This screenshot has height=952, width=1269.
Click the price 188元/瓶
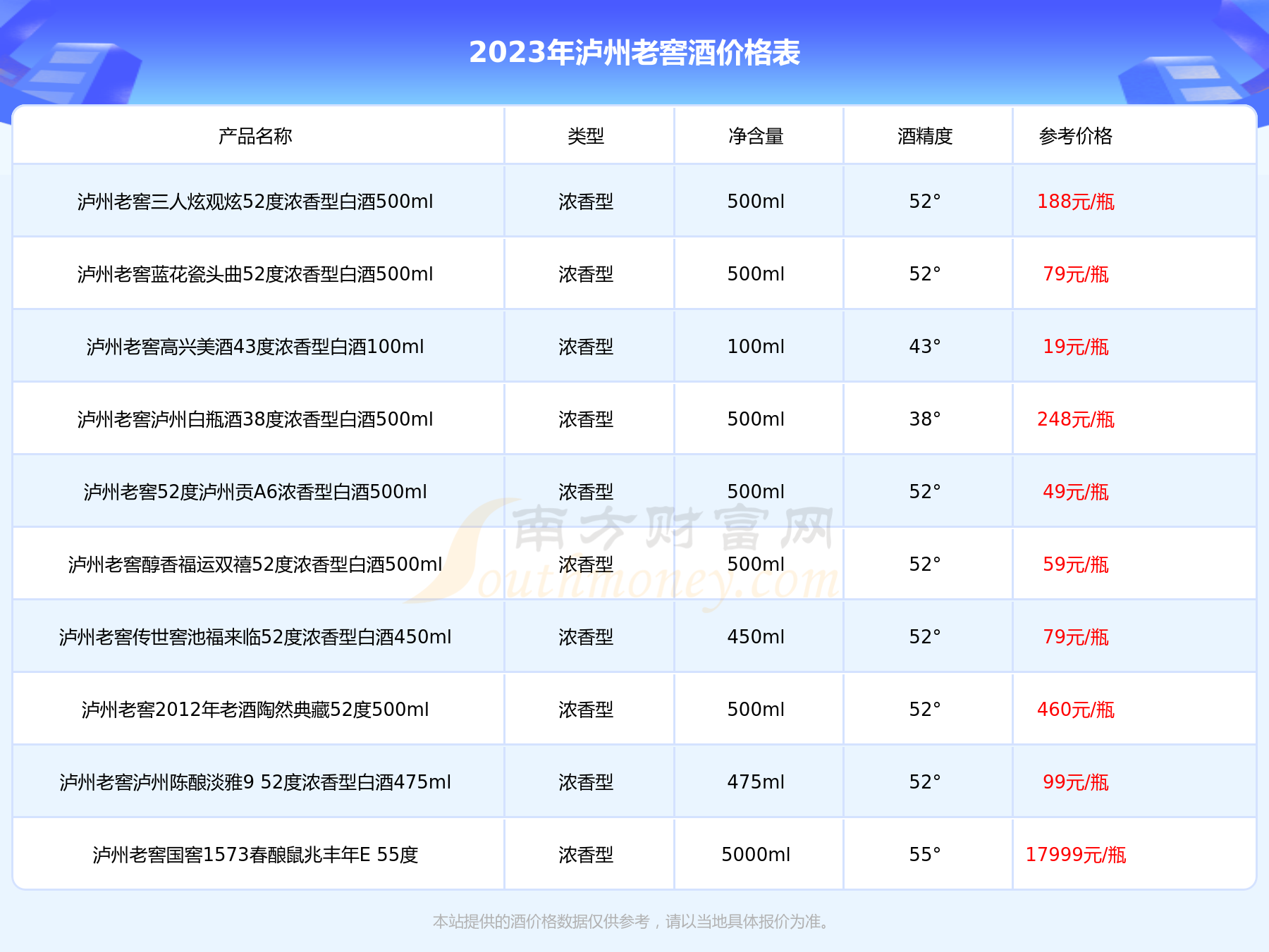[1076, 202]
